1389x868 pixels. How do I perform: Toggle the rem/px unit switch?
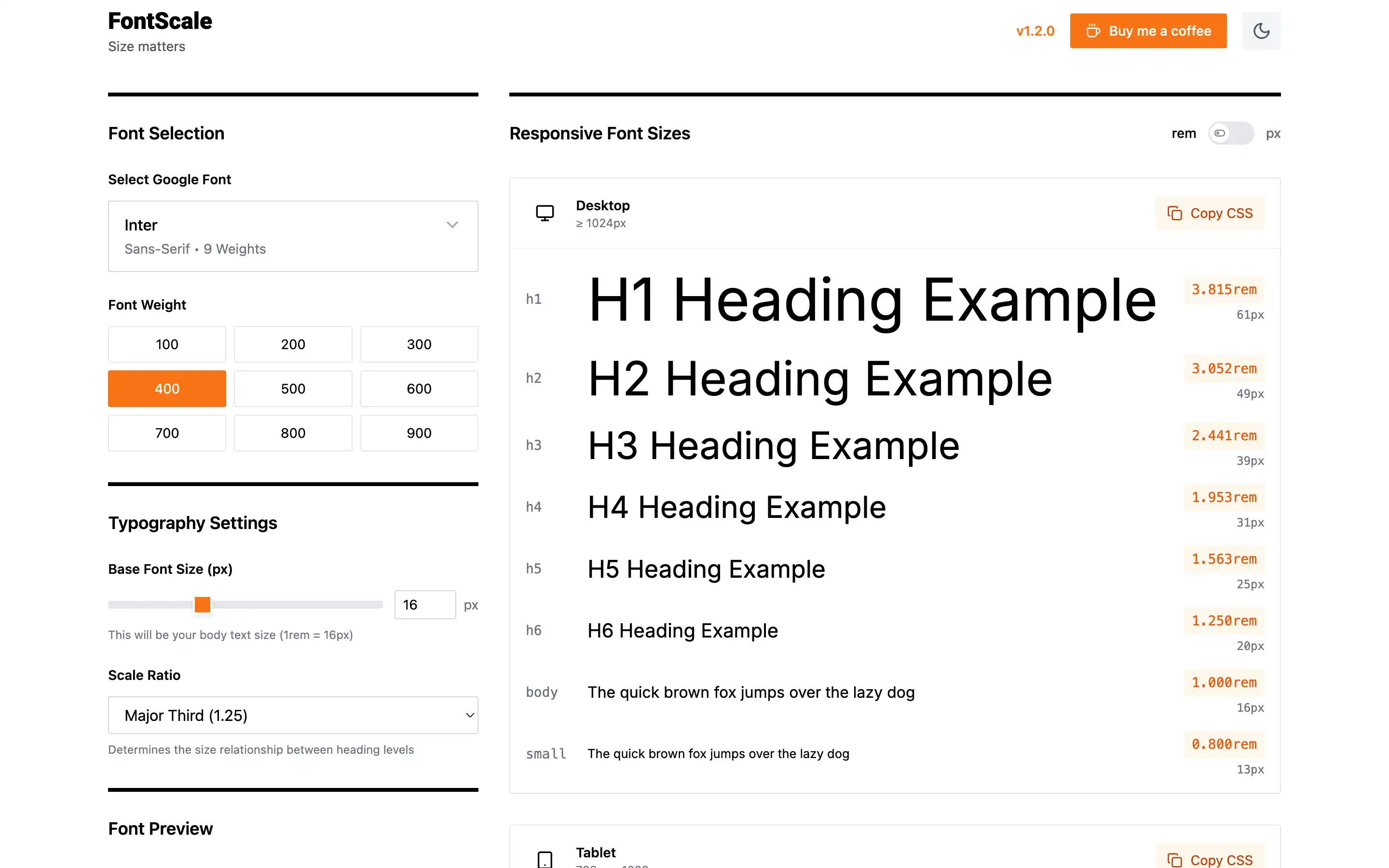tap(1231, 133)
